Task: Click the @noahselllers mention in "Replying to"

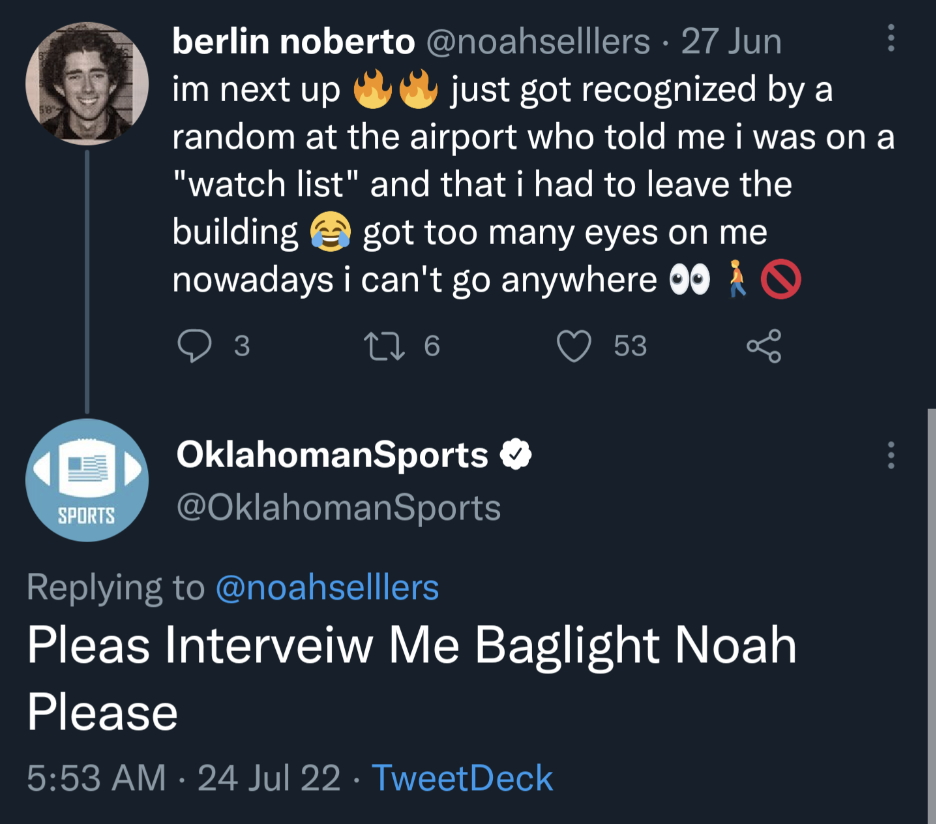Action: point(327,587)
